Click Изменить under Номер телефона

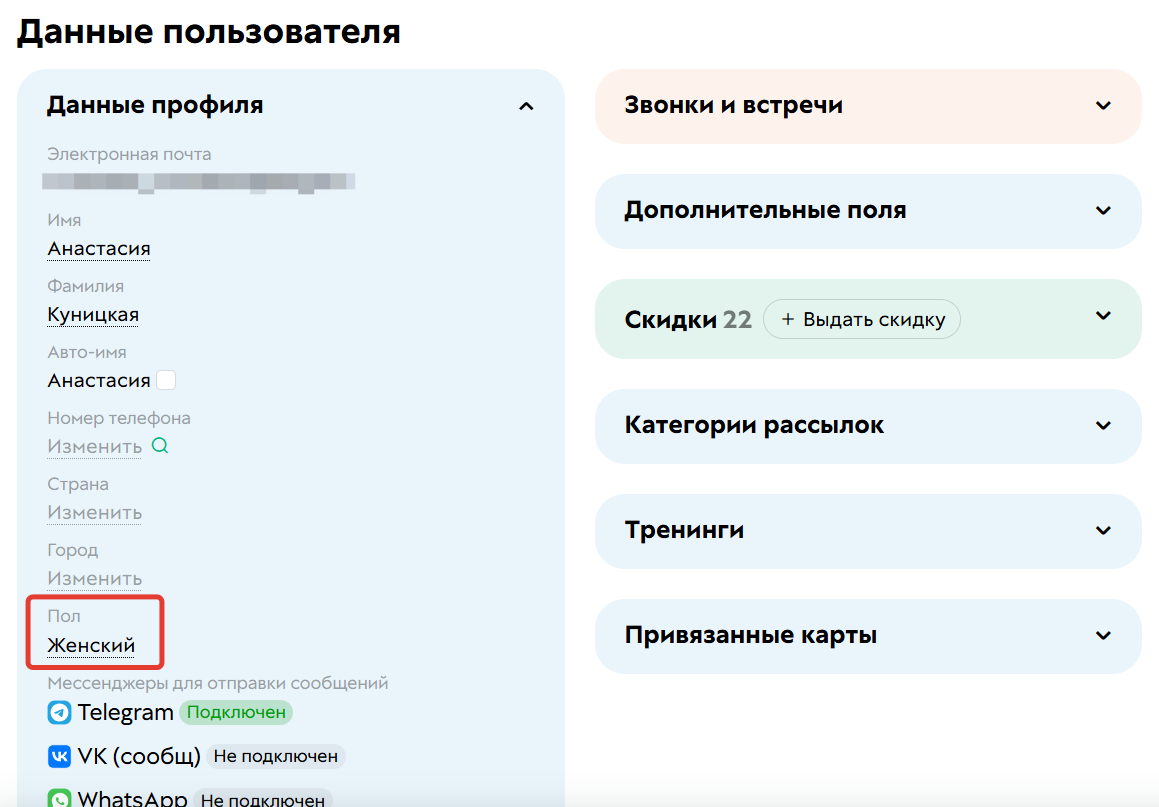click(94, 446)
